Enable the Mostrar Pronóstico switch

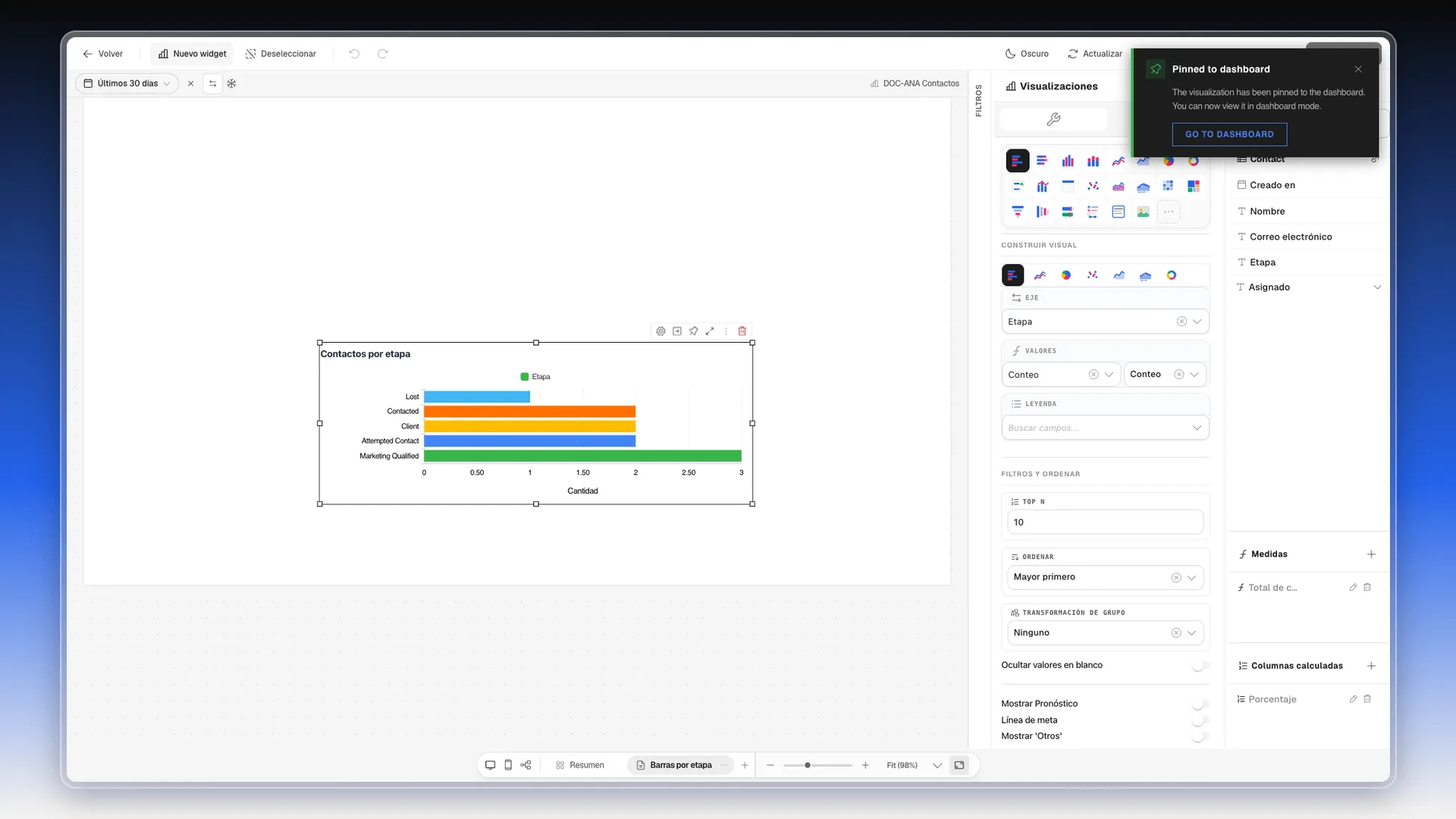(1200, 704)
